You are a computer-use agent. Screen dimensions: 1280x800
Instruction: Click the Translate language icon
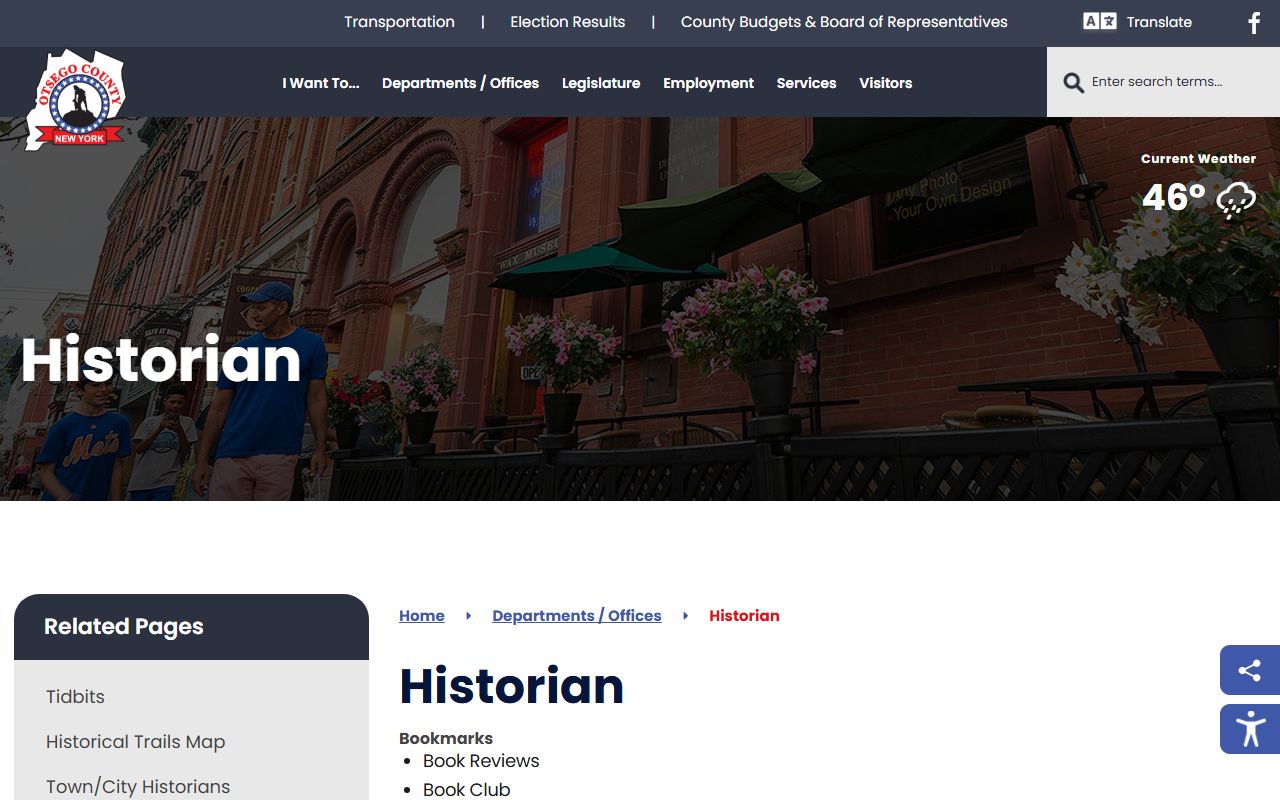1100,21
